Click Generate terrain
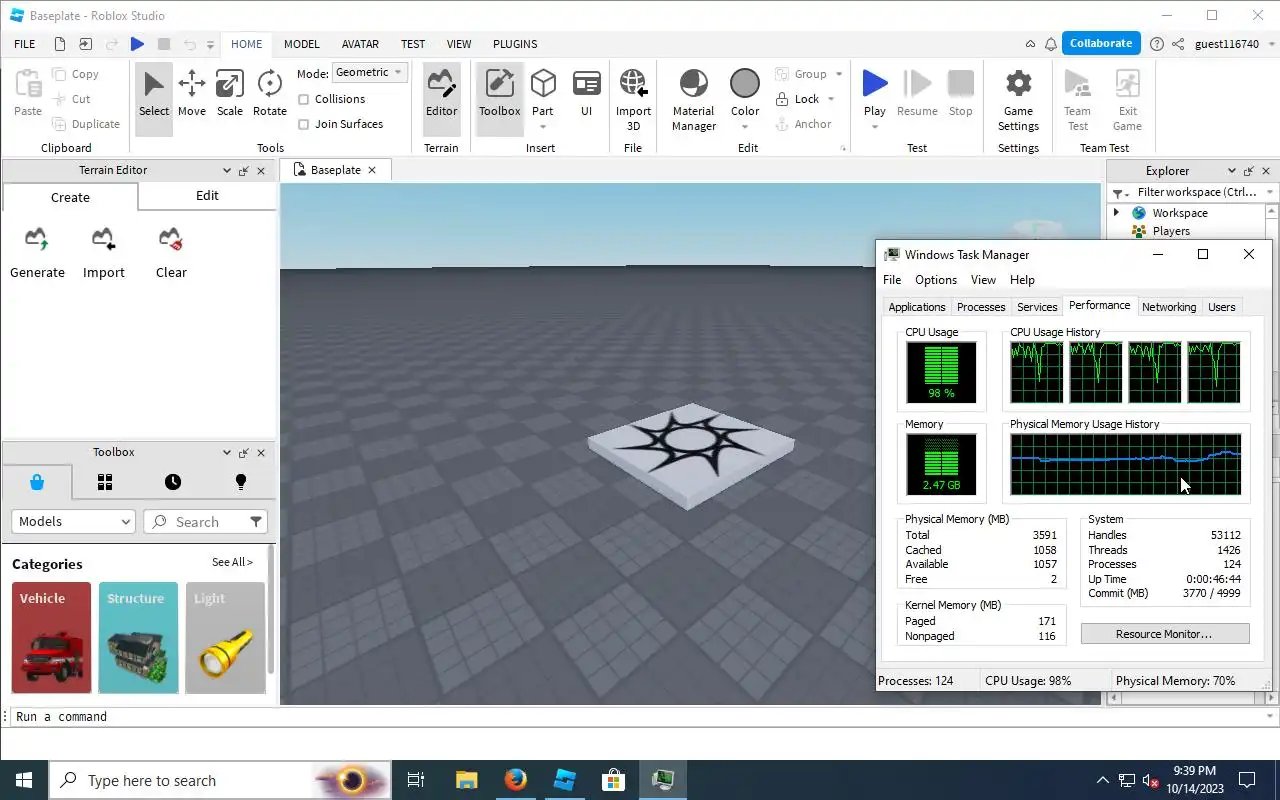The image size is (1280, 800). [37, 253]
